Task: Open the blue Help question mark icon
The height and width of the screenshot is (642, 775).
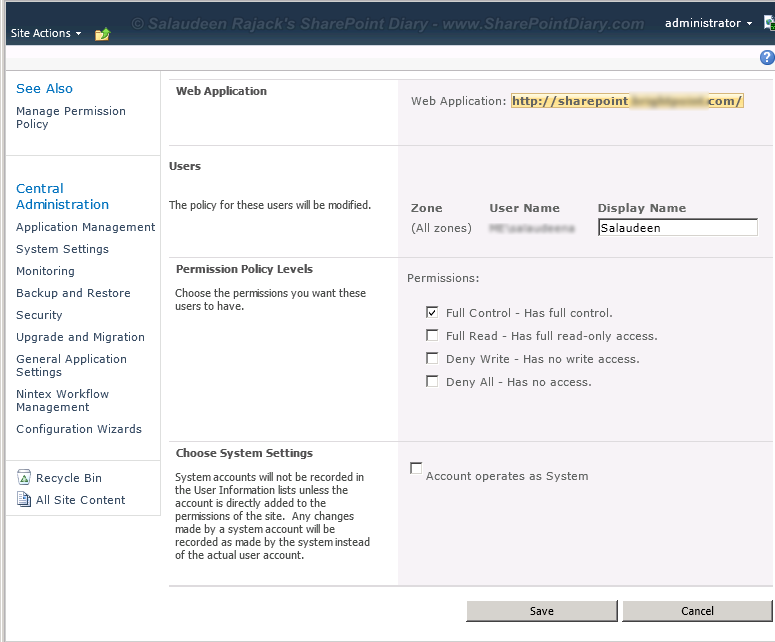Action: click(767, 58)
